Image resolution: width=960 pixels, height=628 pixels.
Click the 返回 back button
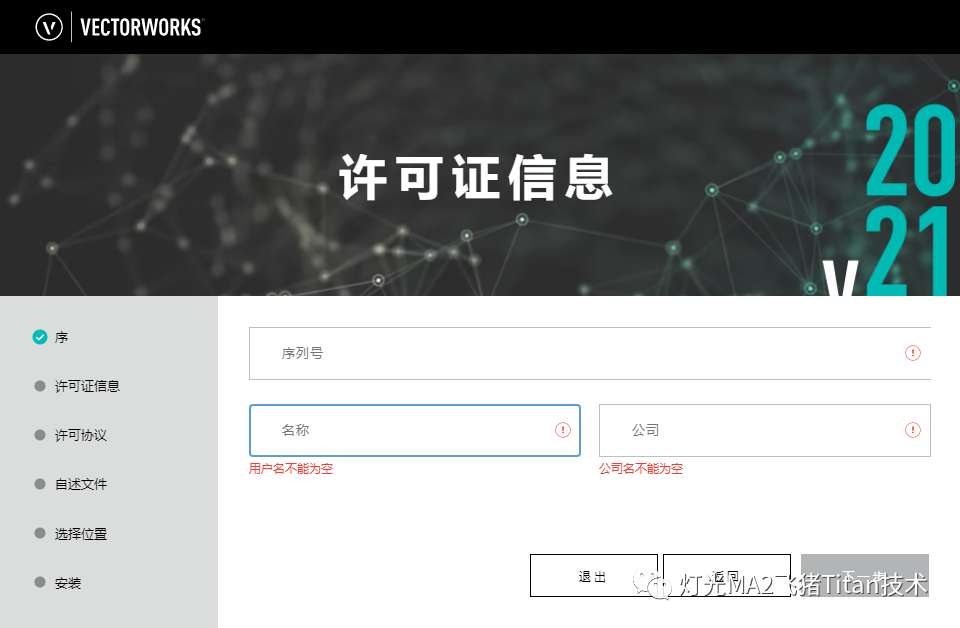pyautogui.click(x=727, y=575)
